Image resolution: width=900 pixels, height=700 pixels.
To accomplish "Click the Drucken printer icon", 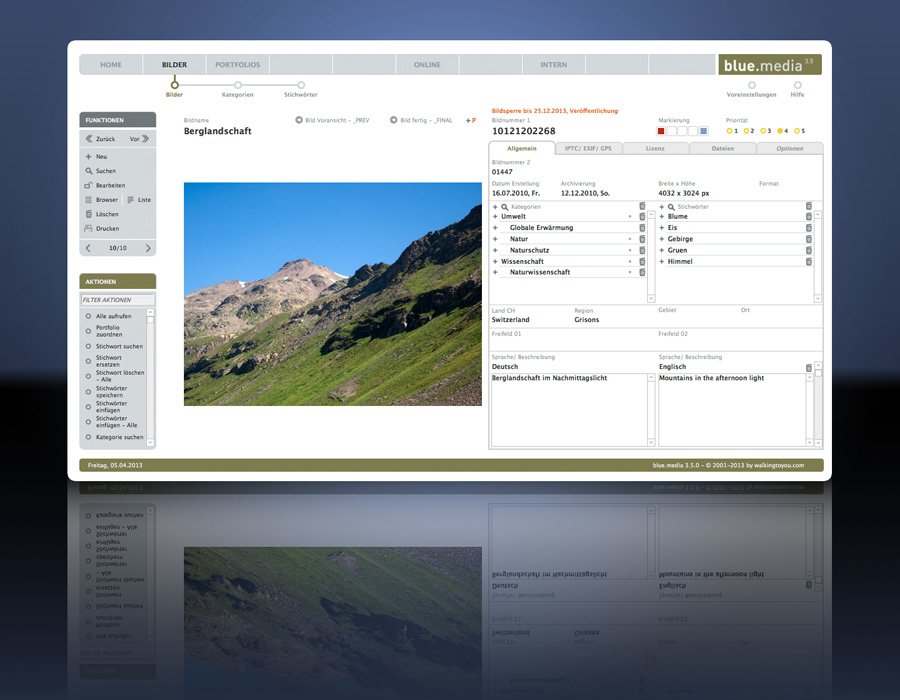I will [x=88, y=228].
